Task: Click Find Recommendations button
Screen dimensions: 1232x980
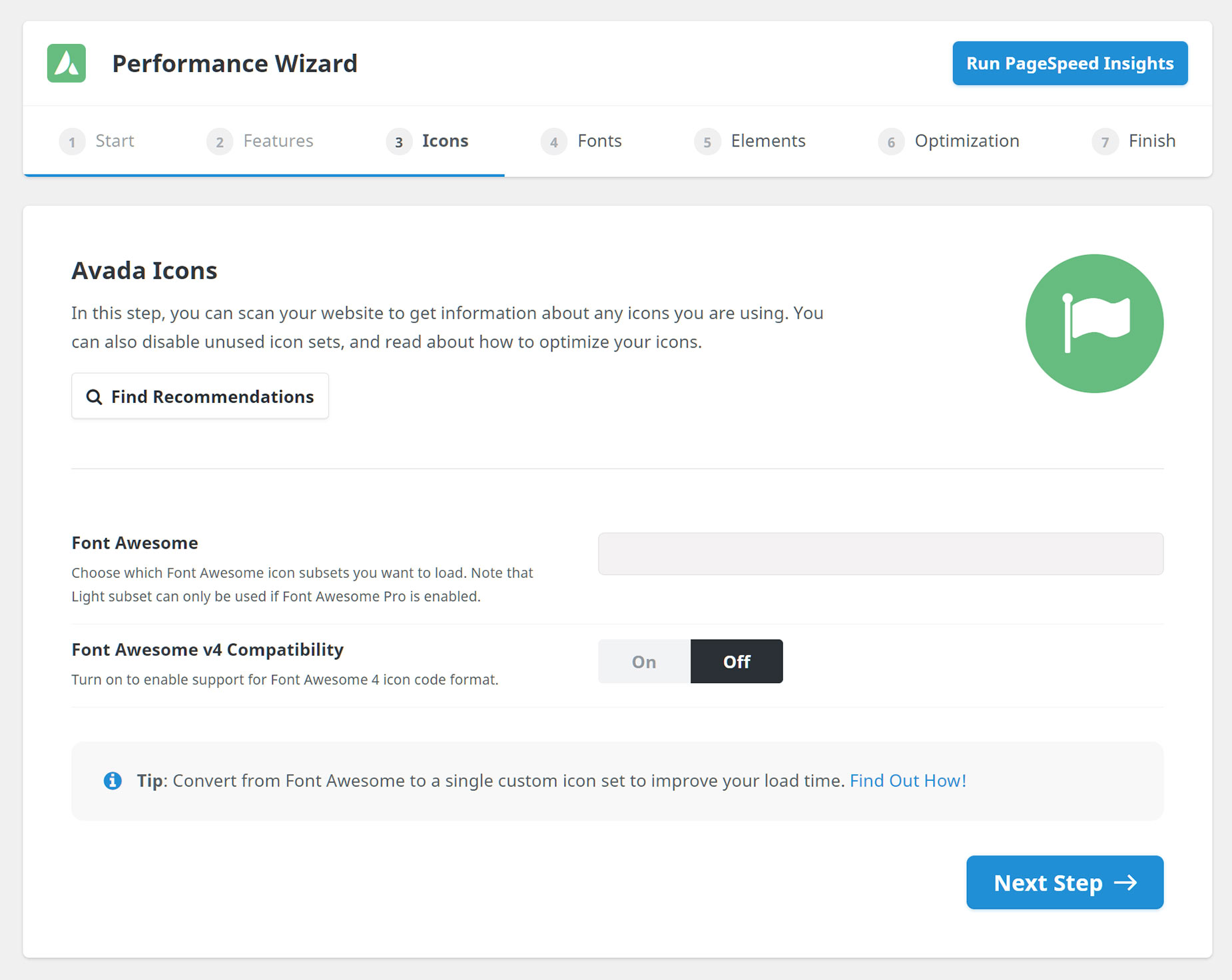Action: [x=200, y=396]
